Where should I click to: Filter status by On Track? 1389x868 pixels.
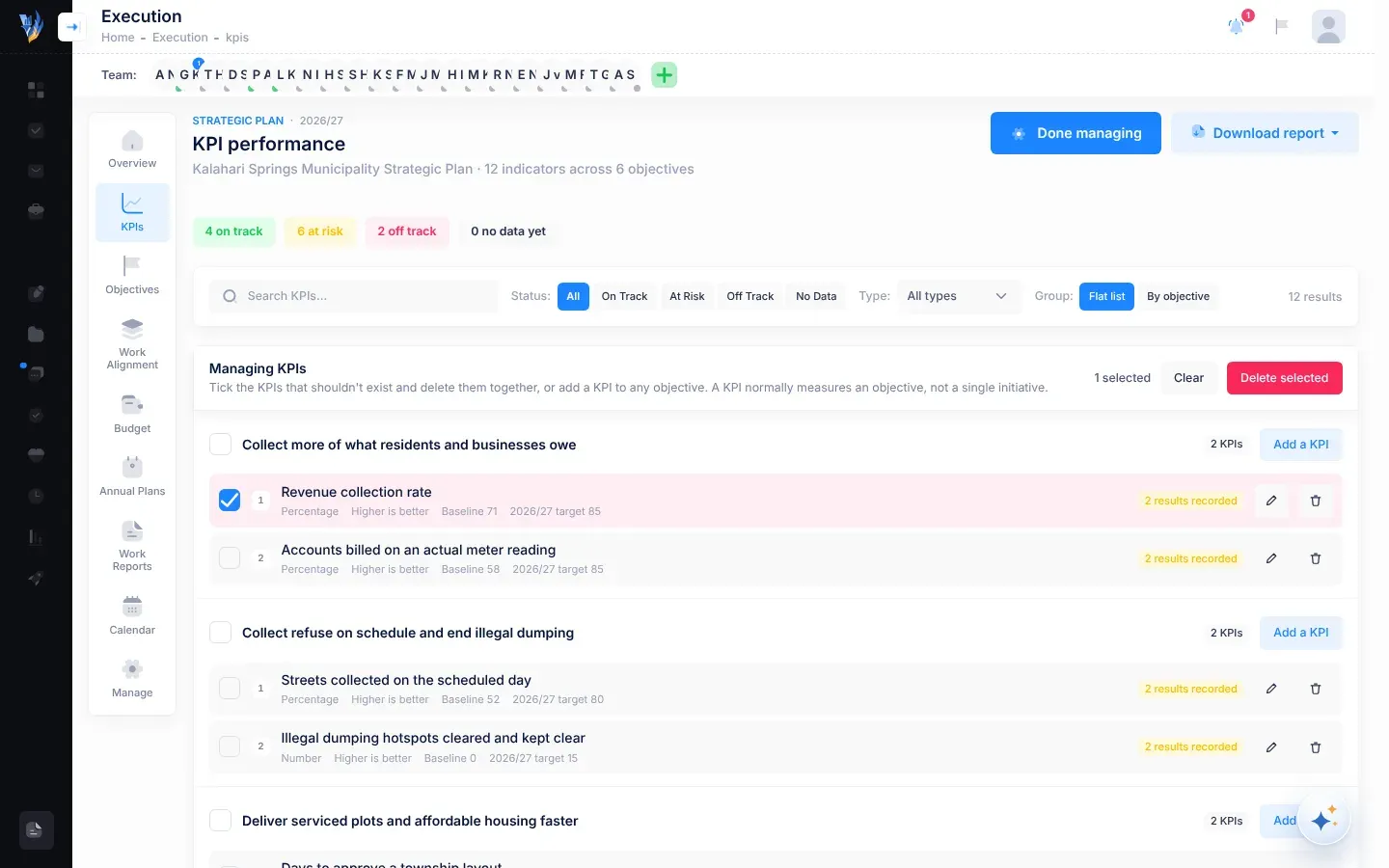[x=624, y=296]
